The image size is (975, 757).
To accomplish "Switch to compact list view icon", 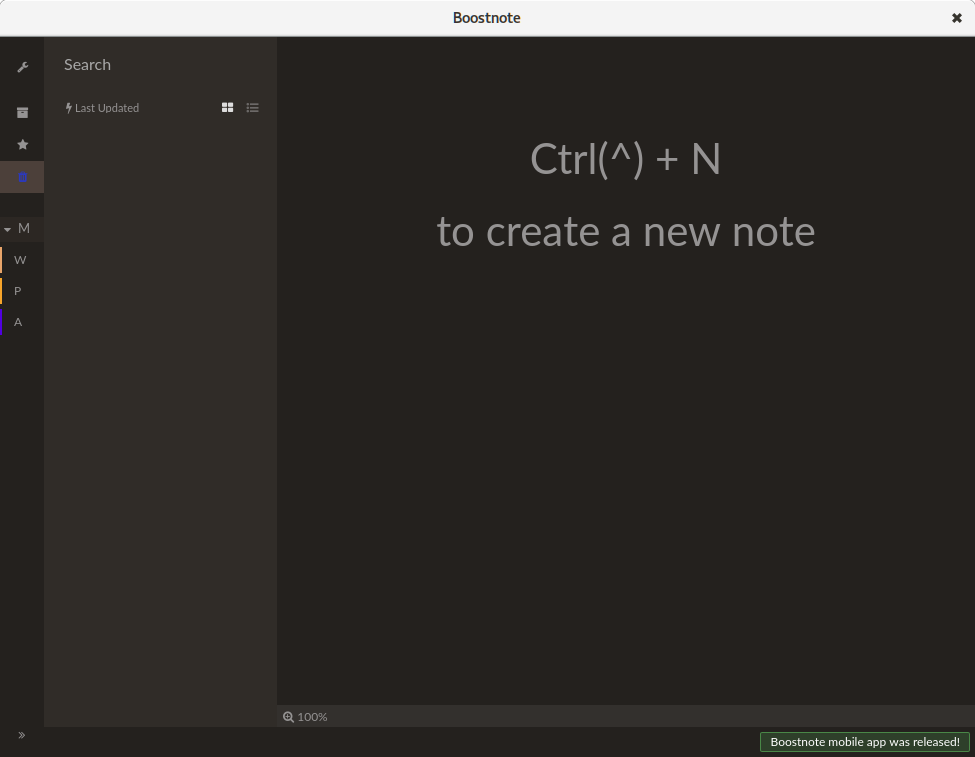I will point(252,108).
